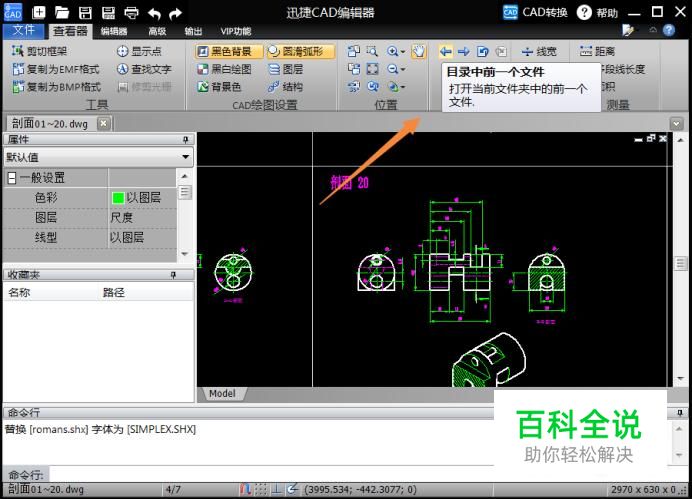Click the rotate view icon after arrows
The image size is (692, 499).
coord(482,52)
